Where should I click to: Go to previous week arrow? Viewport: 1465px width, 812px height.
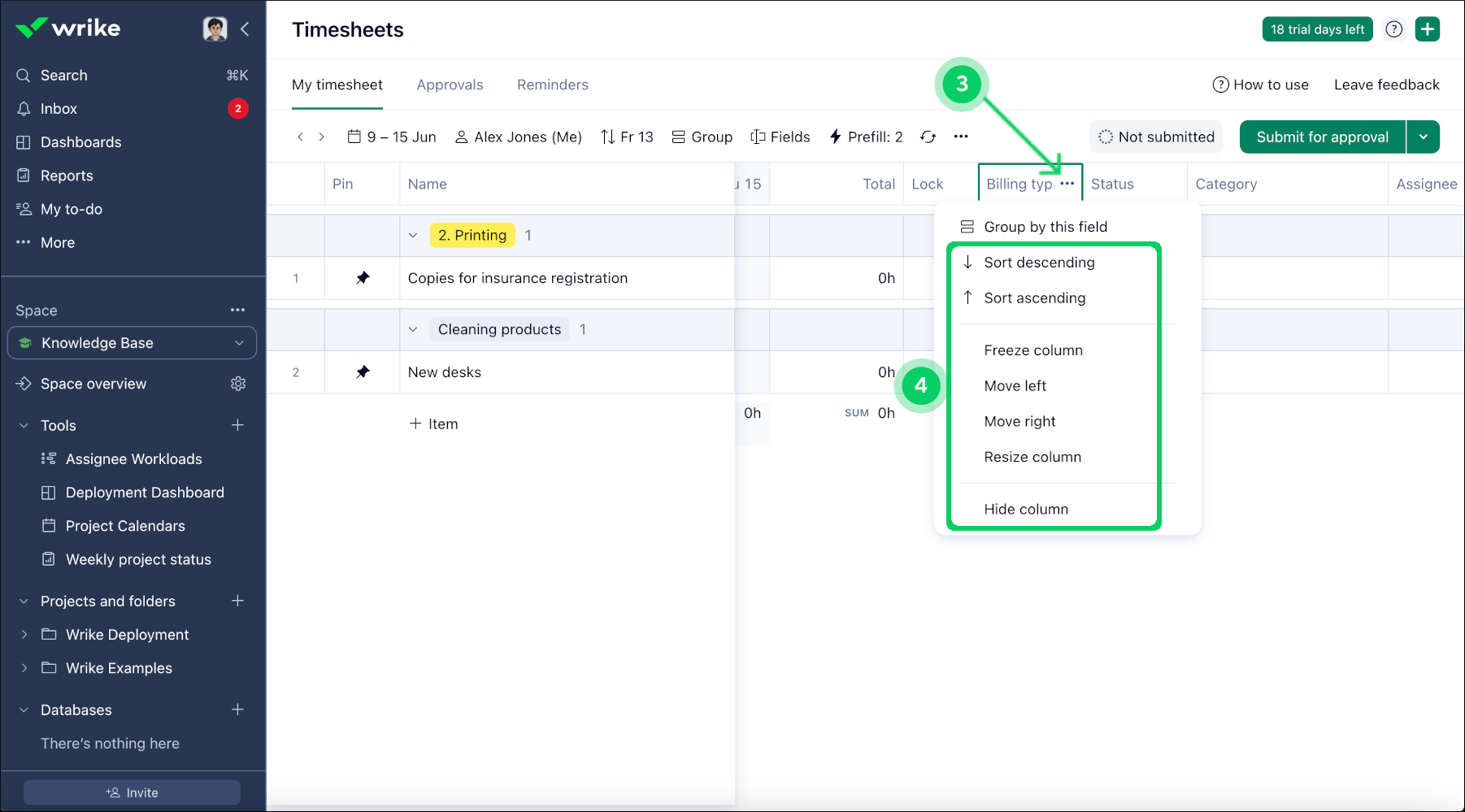(301, 137)
